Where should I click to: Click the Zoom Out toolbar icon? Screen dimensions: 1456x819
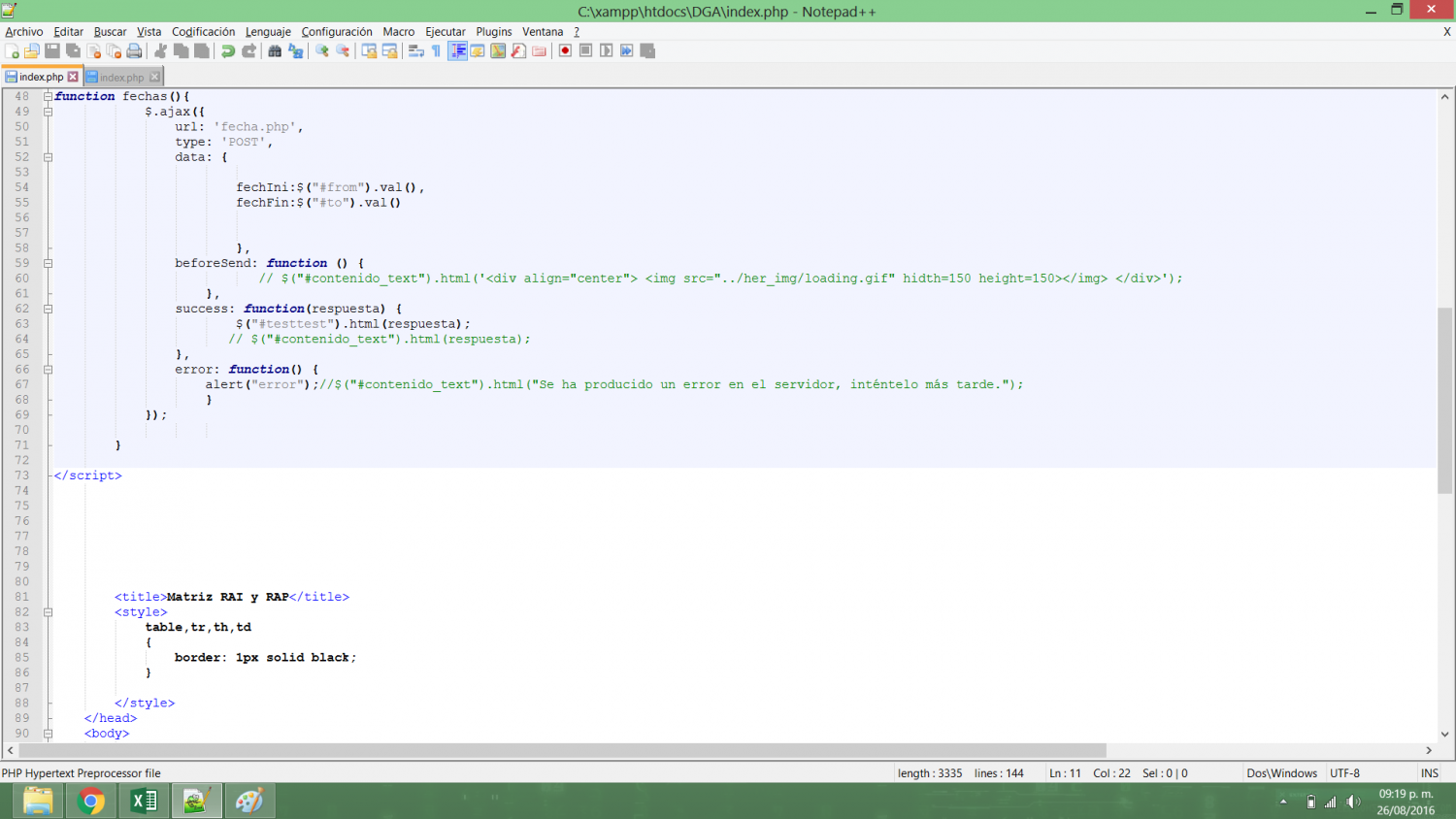click(x=343, y=50)
